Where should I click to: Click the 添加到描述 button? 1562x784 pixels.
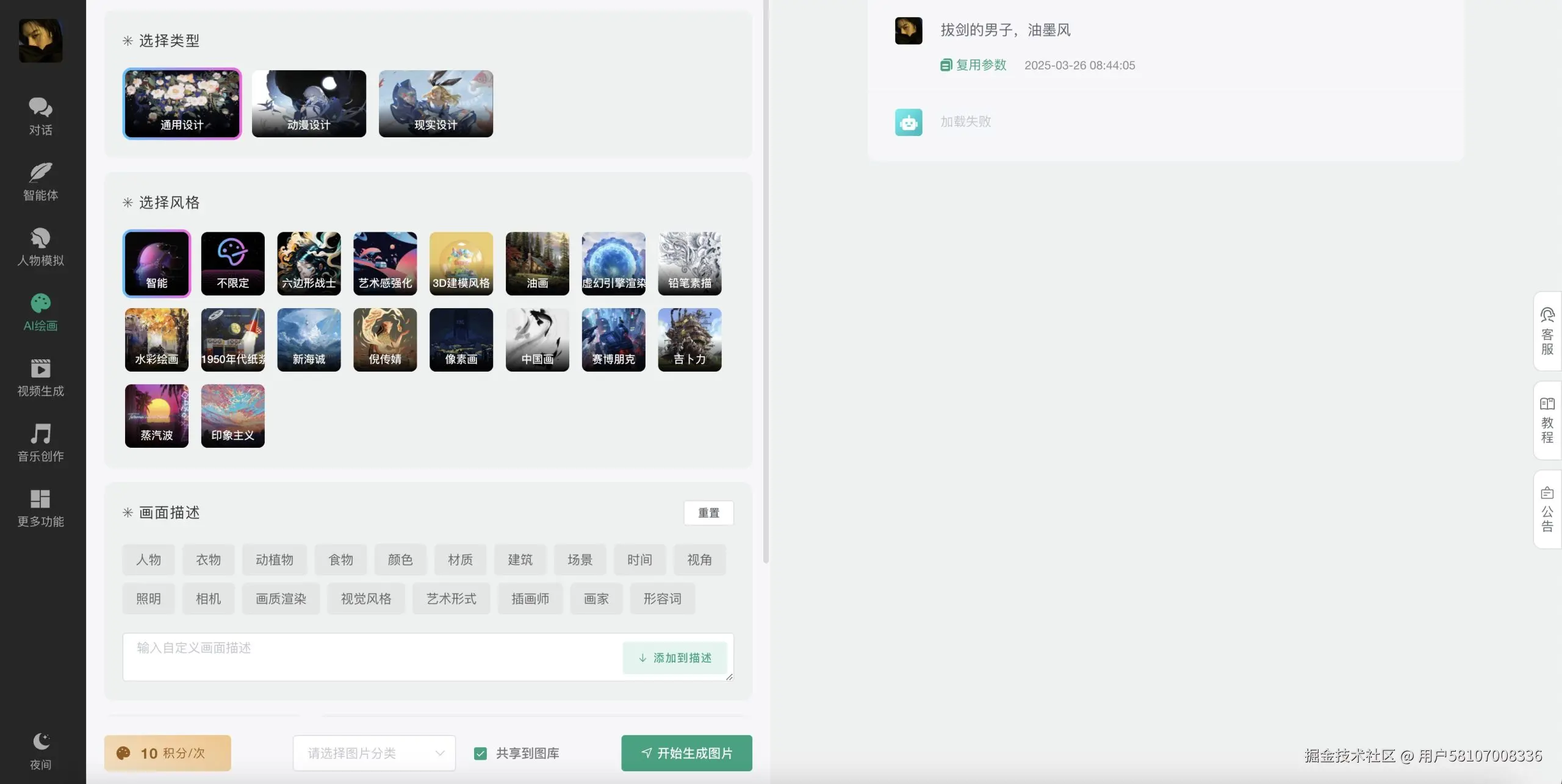[x=675, y=658]
